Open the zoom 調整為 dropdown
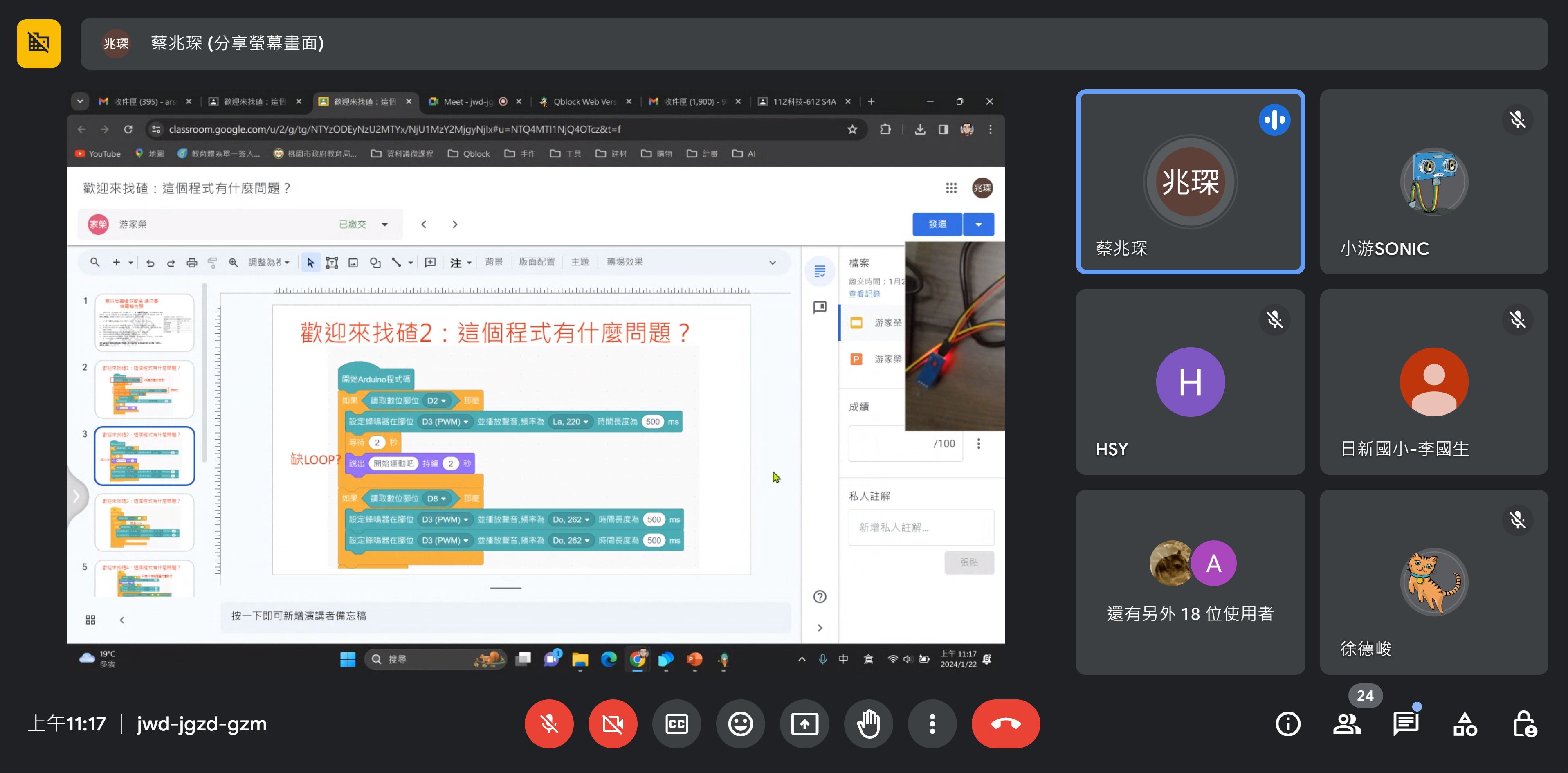This screenshot has width=1568, height=773. click(268, 262)
